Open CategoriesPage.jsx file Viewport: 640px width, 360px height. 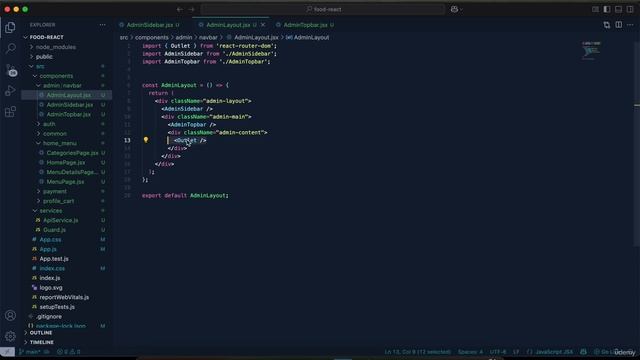coord(72,153)
